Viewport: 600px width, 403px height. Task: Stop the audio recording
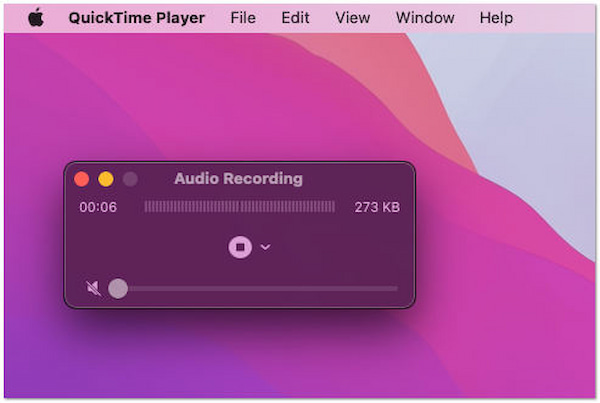click(240, 246)
